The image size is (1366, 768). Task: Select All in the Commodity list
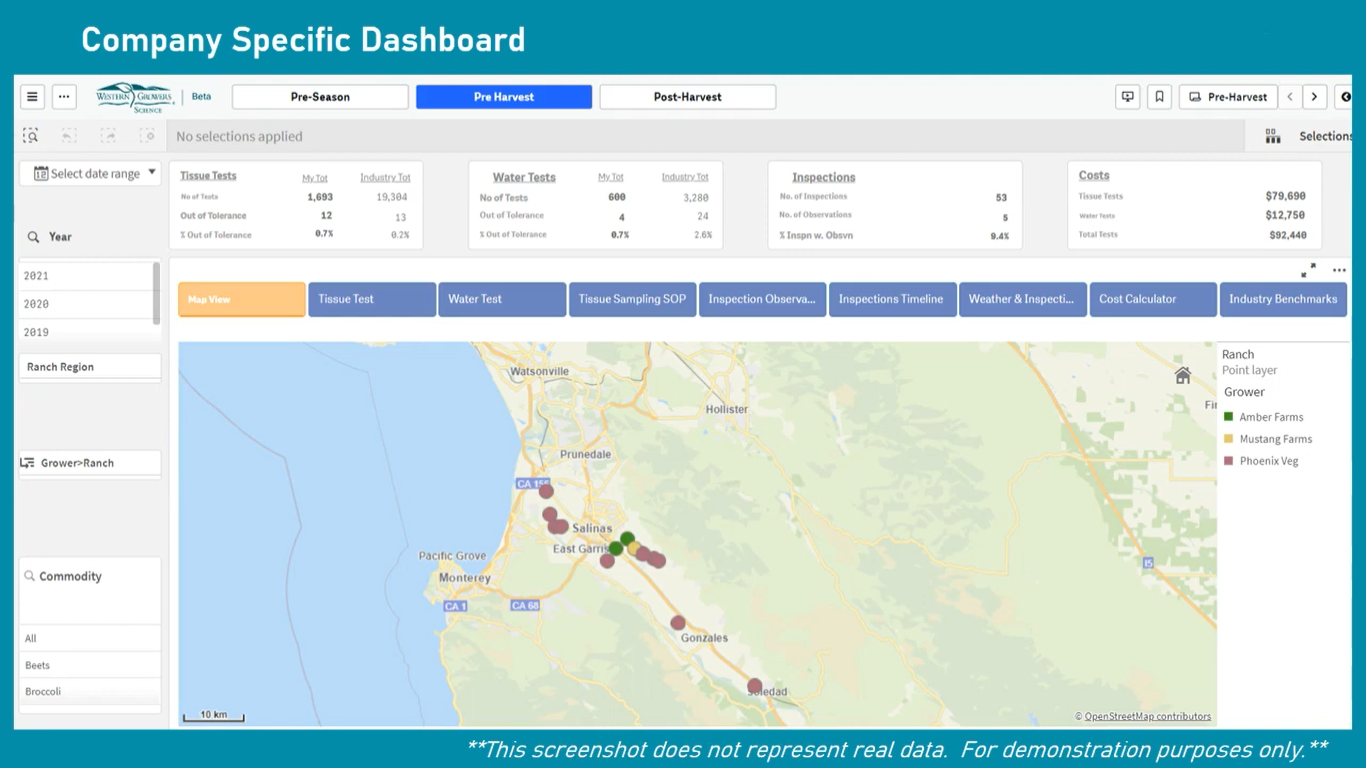coord(90,638)
